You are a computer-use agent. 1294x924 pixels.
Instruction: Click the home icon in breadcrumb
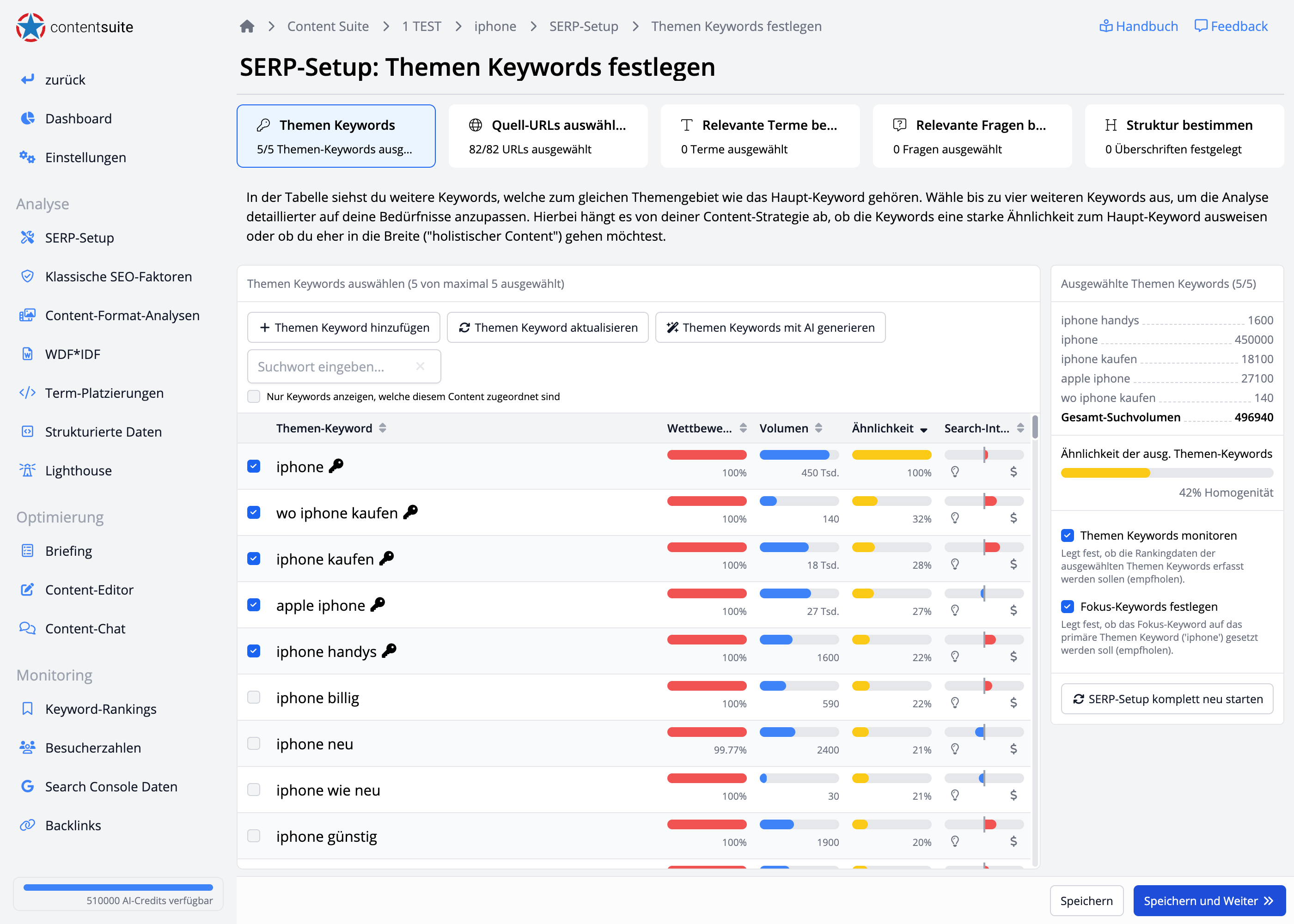click(x=246, y=26)
